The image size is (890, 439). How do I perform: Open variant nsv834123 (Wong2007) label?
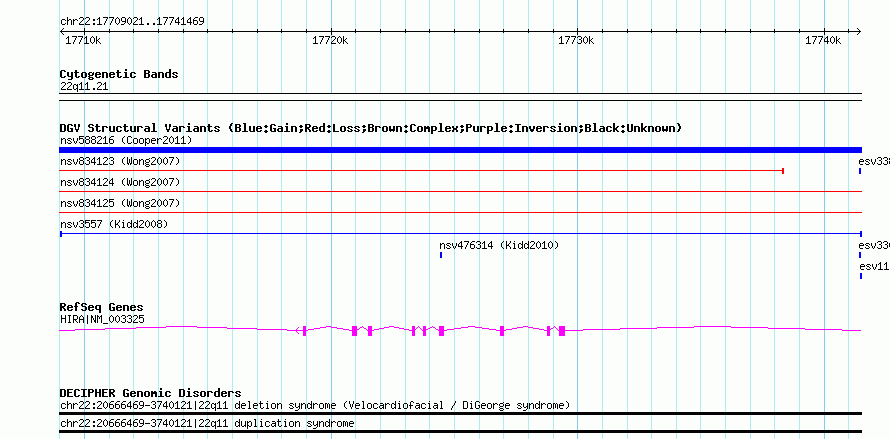click(x=120, y=162)
